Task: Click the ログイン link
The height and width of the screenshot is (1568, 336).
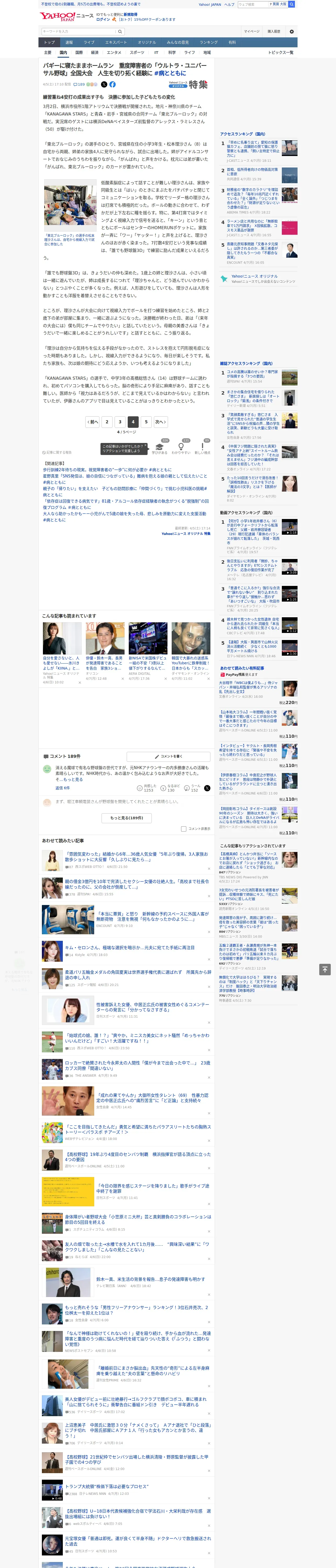Action: [103, 20]
